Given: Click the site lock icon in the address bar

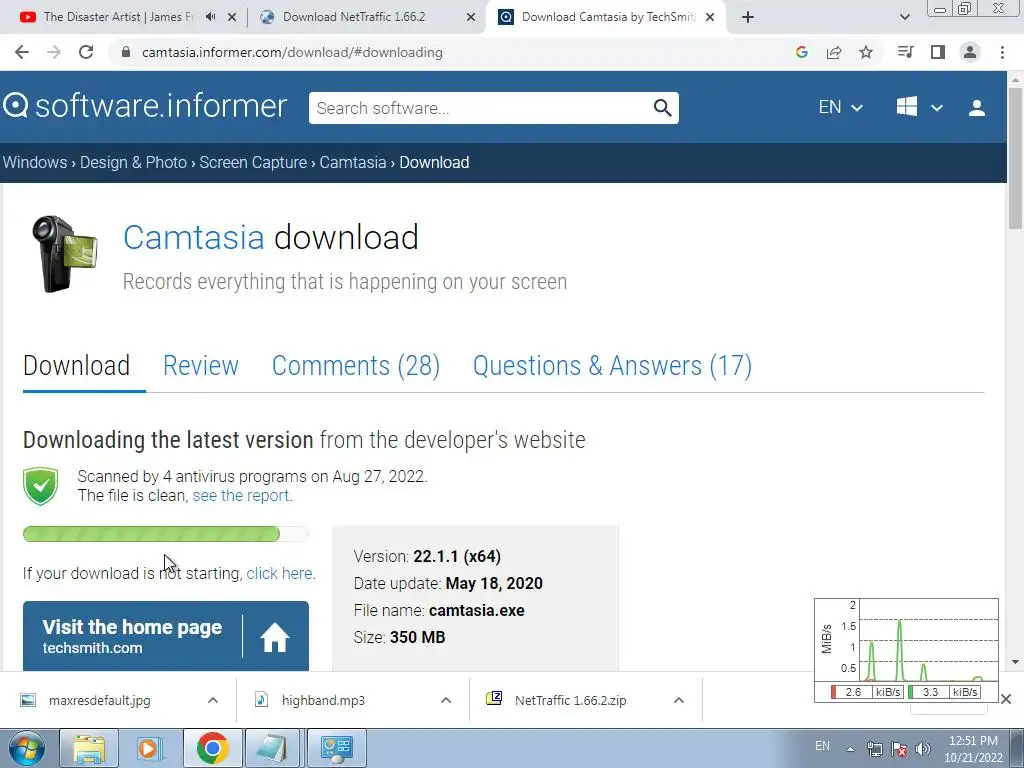Looking at the screenshot, I should (126, 52).
